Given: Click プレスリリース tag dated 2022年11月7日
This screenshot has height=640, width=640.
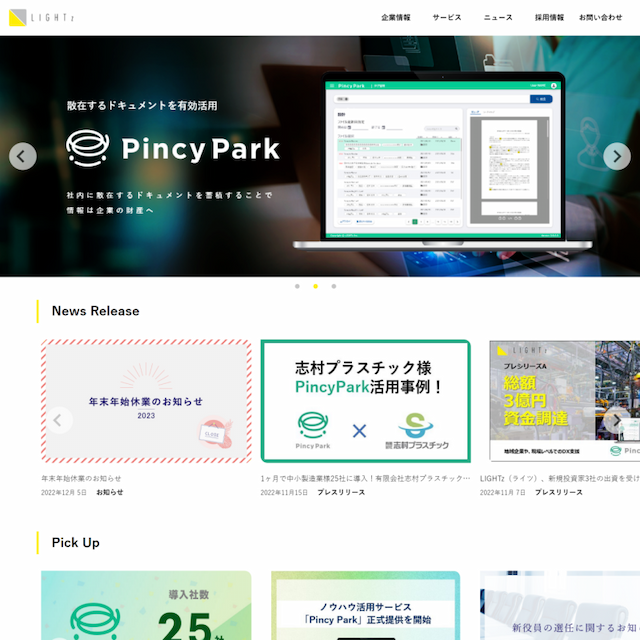Looking at the screenshot, I should 559,492.
